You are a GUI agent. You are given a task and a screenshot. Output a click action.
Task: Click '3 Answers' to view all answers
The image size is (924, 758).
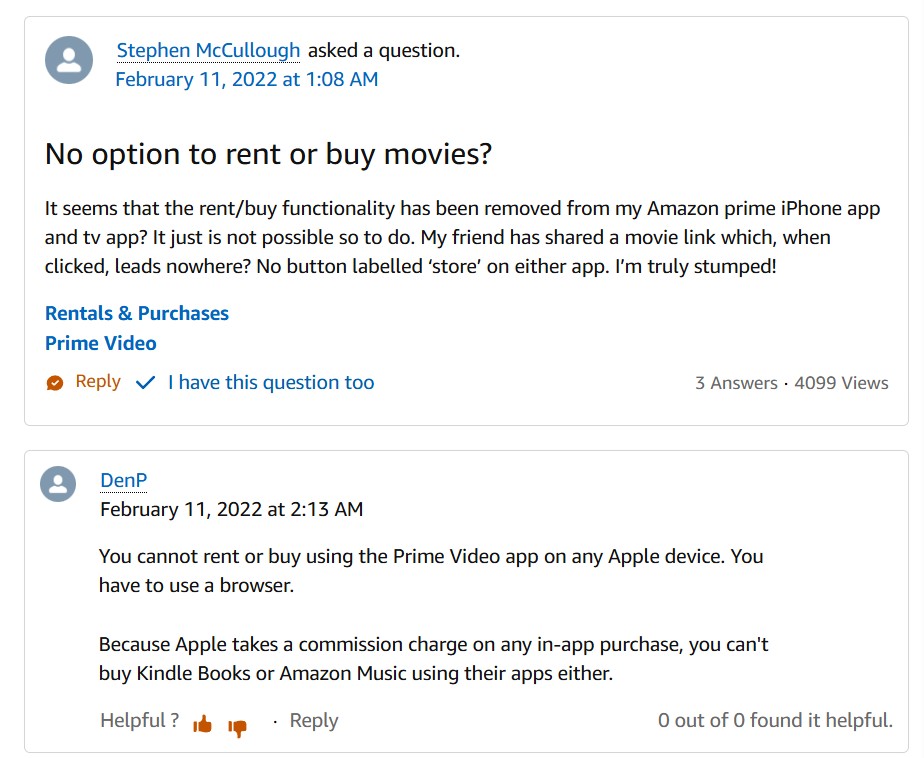pyautogui.click(x=737, y=382)
